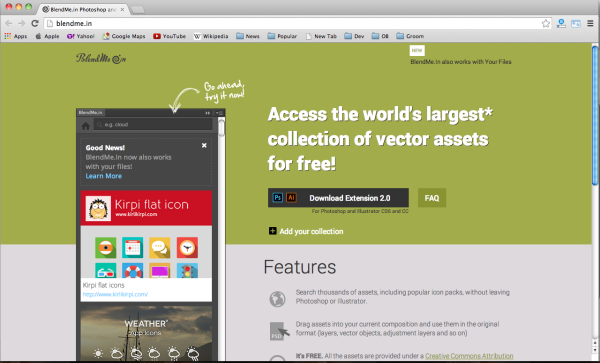Viewport: 600px width, 363px height.
Task: Select the sun weather icon
Action: 98,353
